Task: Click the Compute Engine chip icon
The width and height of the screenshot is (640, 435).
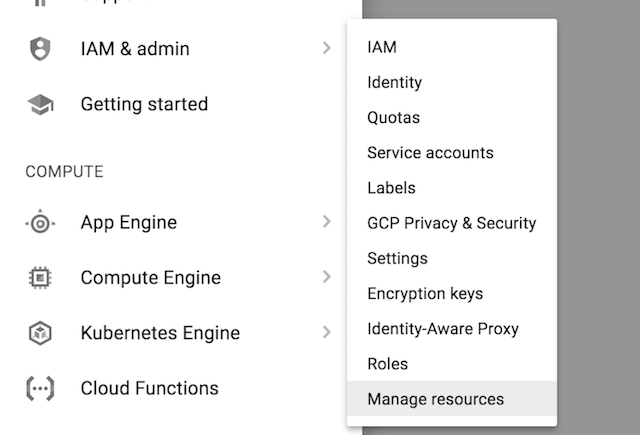Action: [x=40, y=278]
